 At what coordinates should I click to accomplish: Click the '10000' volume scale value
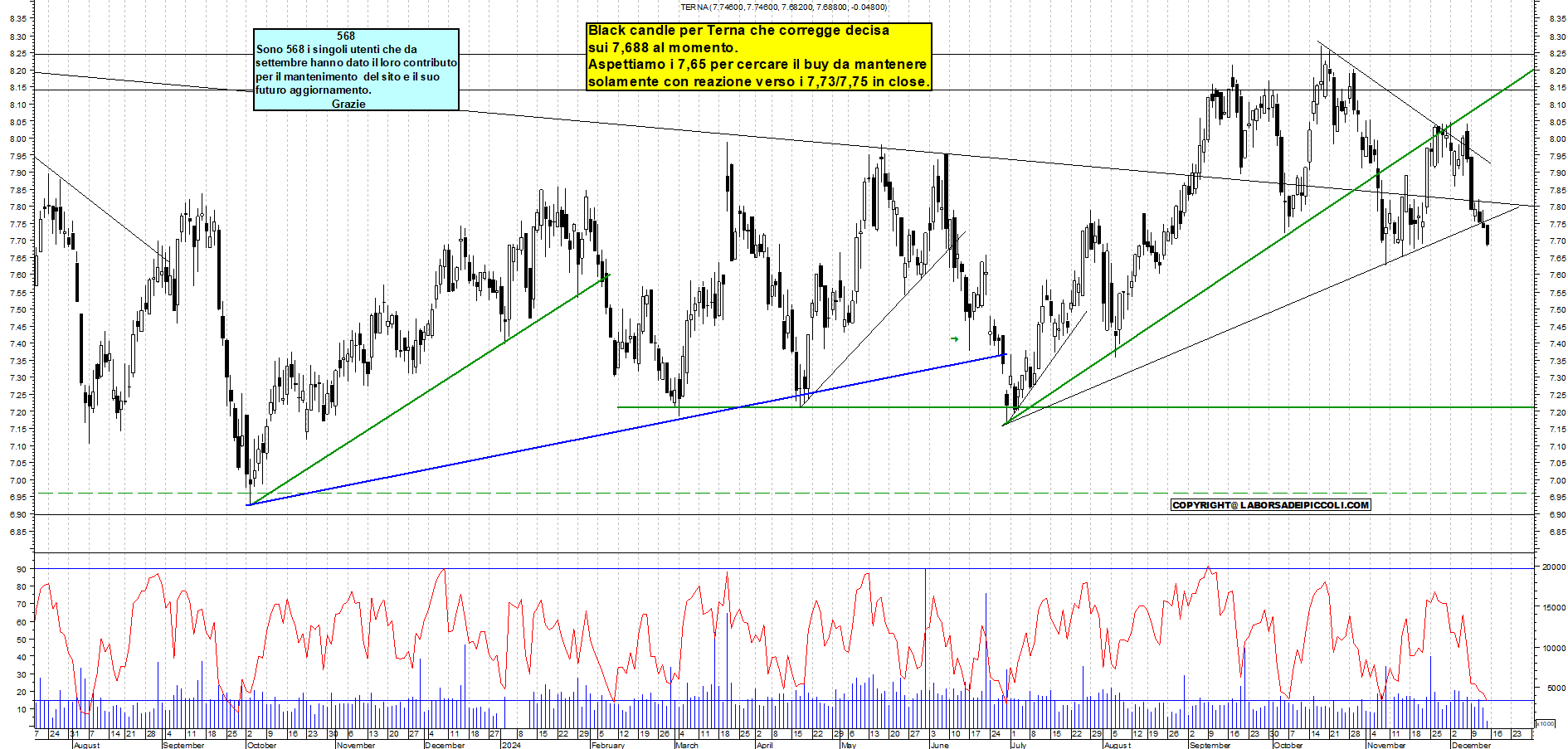(x=1553, y=648)
